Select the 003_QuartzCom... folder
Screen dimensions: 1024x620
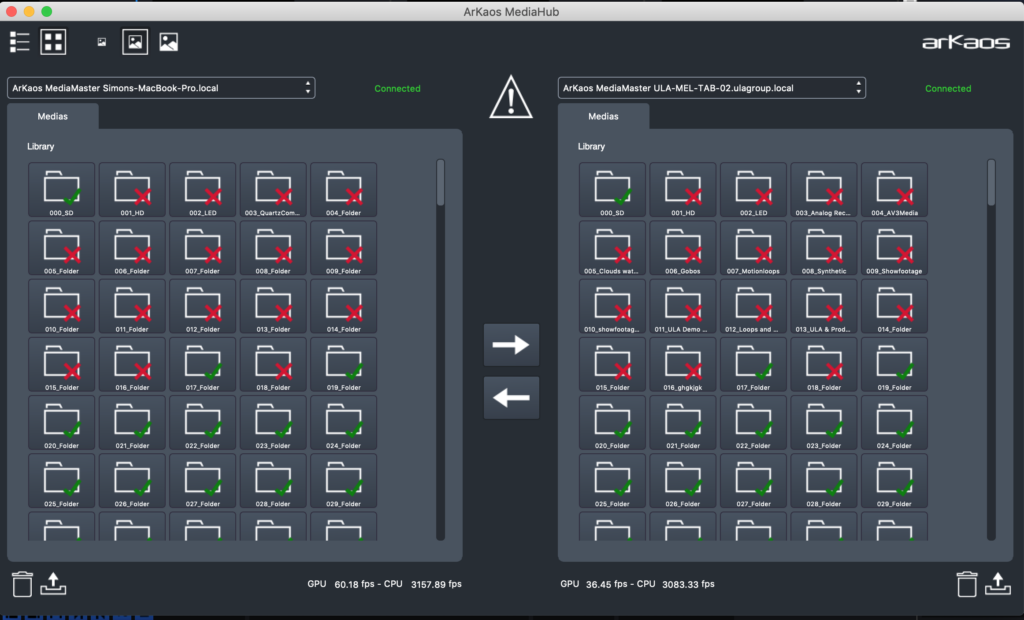pos(273,189)
